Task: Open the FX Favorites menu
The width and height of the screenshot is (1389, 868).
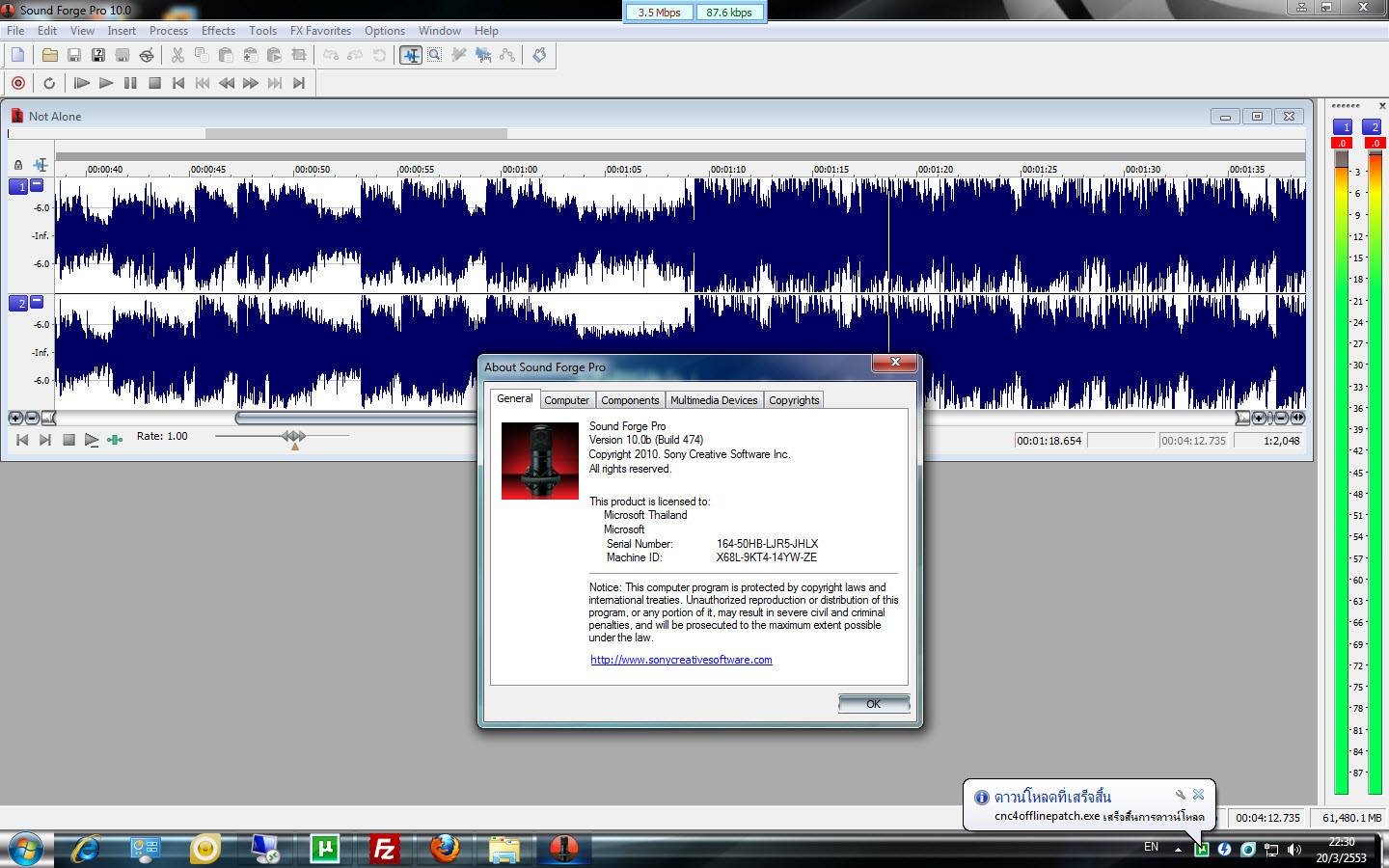Action: [320, 31]
